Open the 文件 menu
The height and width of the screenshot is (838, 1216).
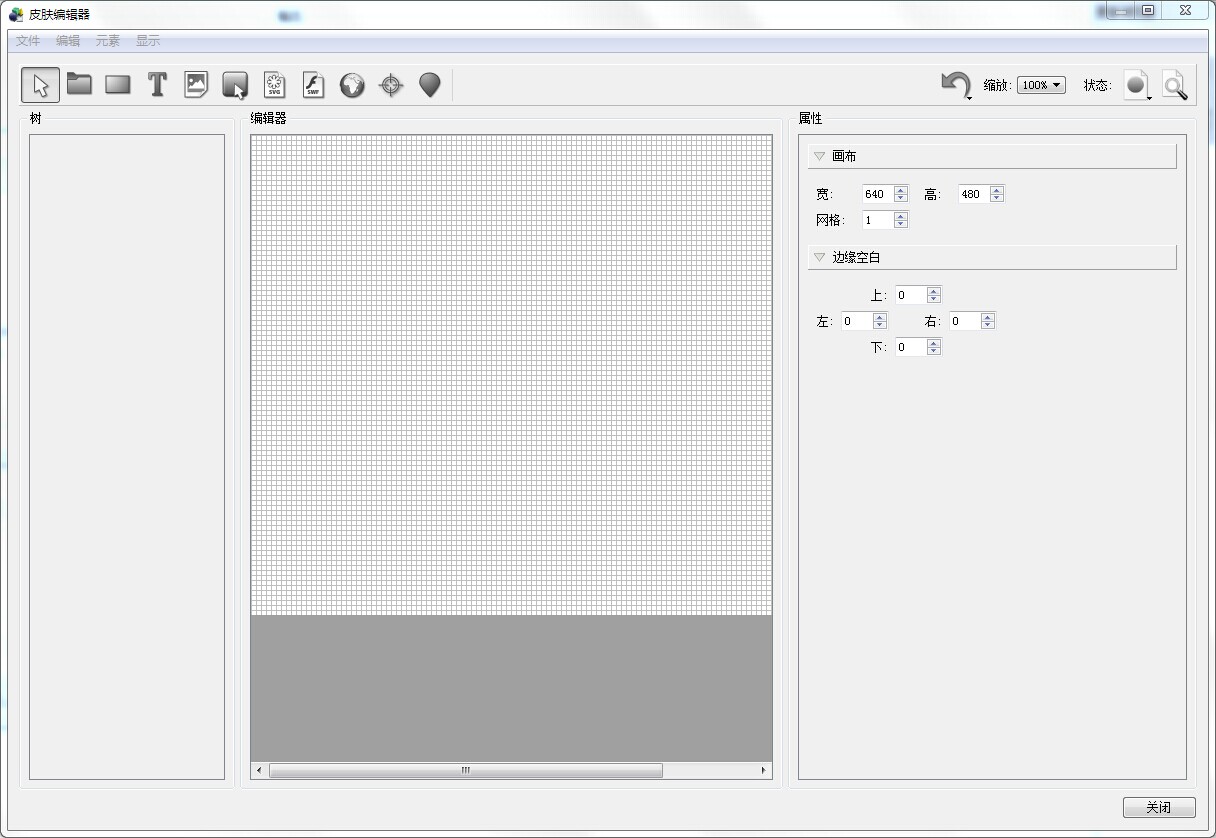click(28, 41)
